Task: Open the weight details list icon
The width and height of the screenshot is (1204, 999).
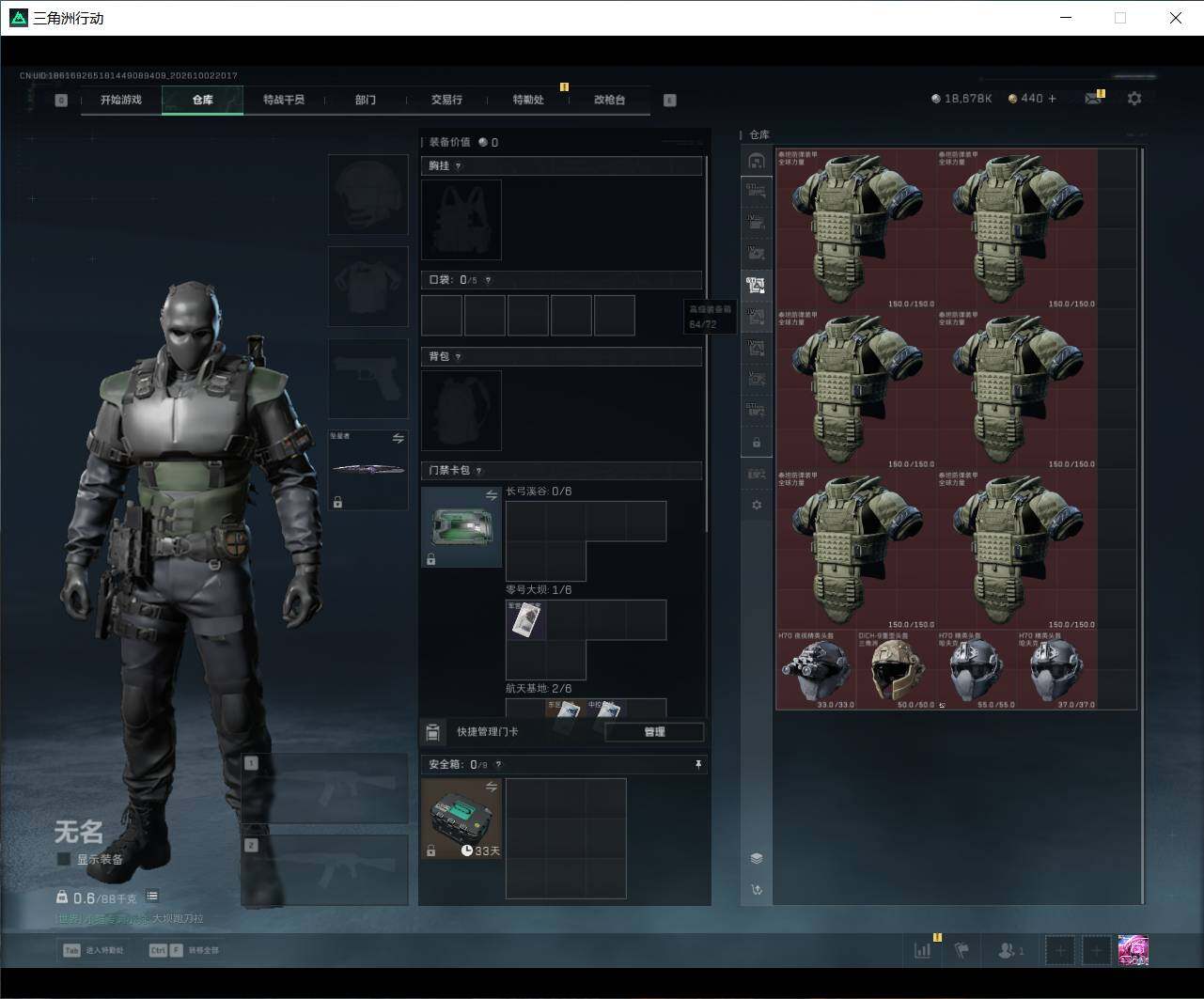Action: (x=152, y=897)
